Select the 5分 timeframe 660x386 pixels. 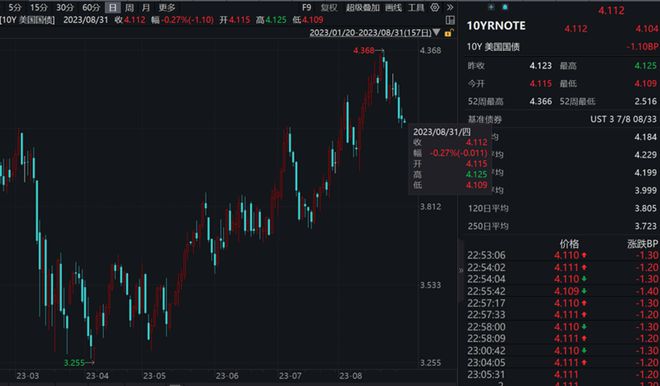pos(15,7)
